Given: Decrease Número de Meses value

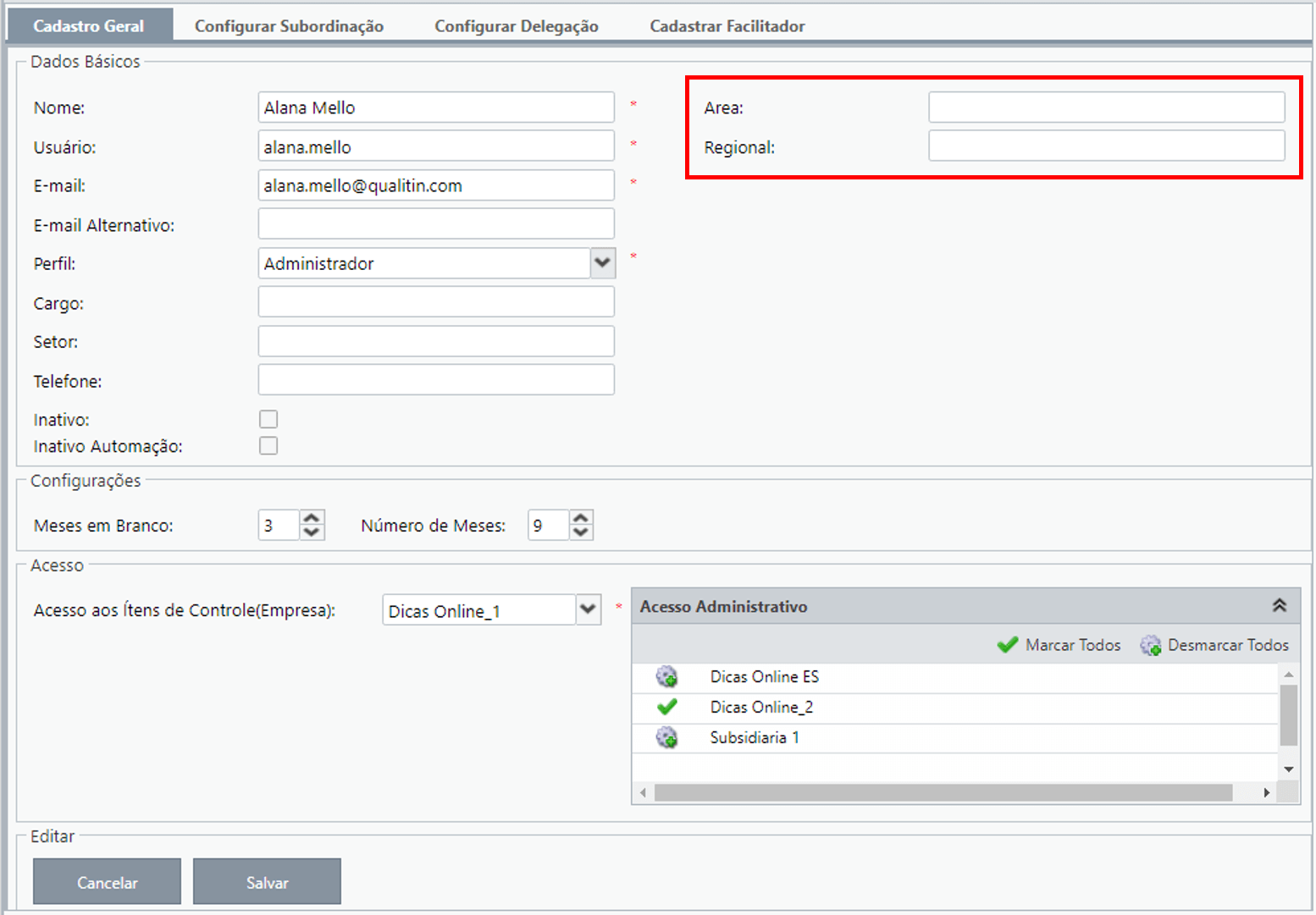Looking at the screenshot, I should coord(581,532).
